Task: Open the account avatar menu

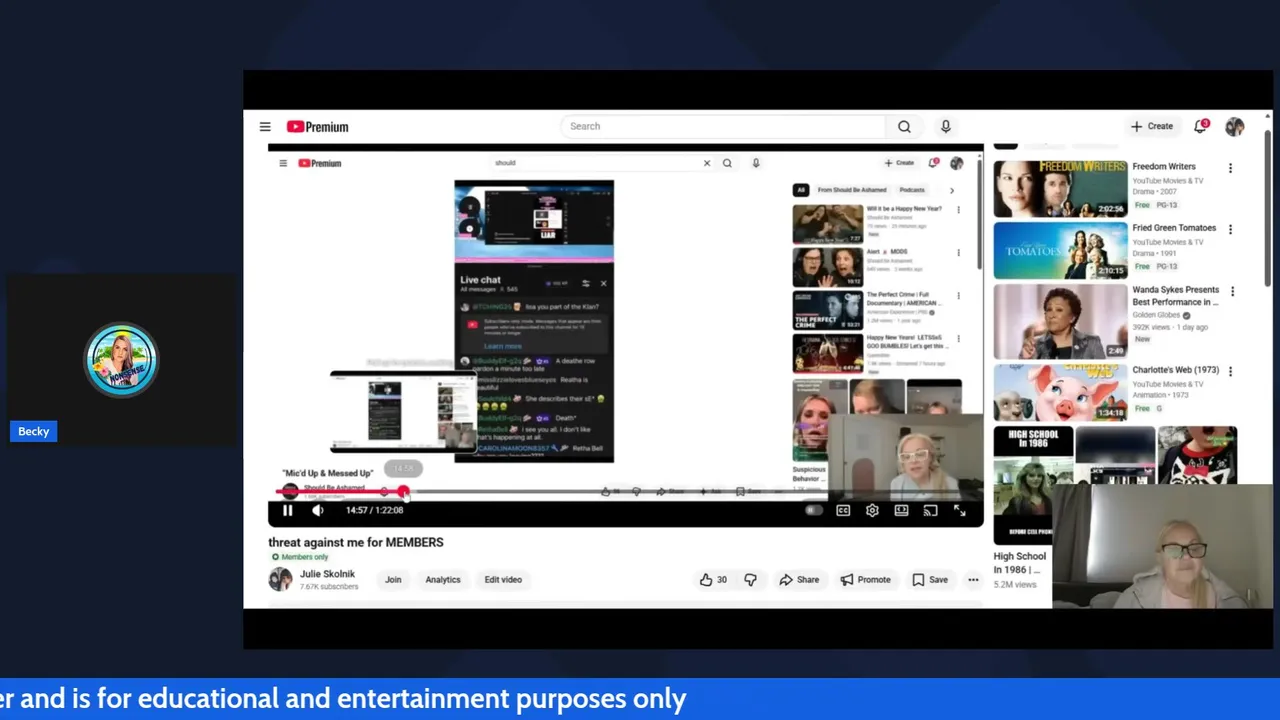Action: click(x=1235, y=126)
